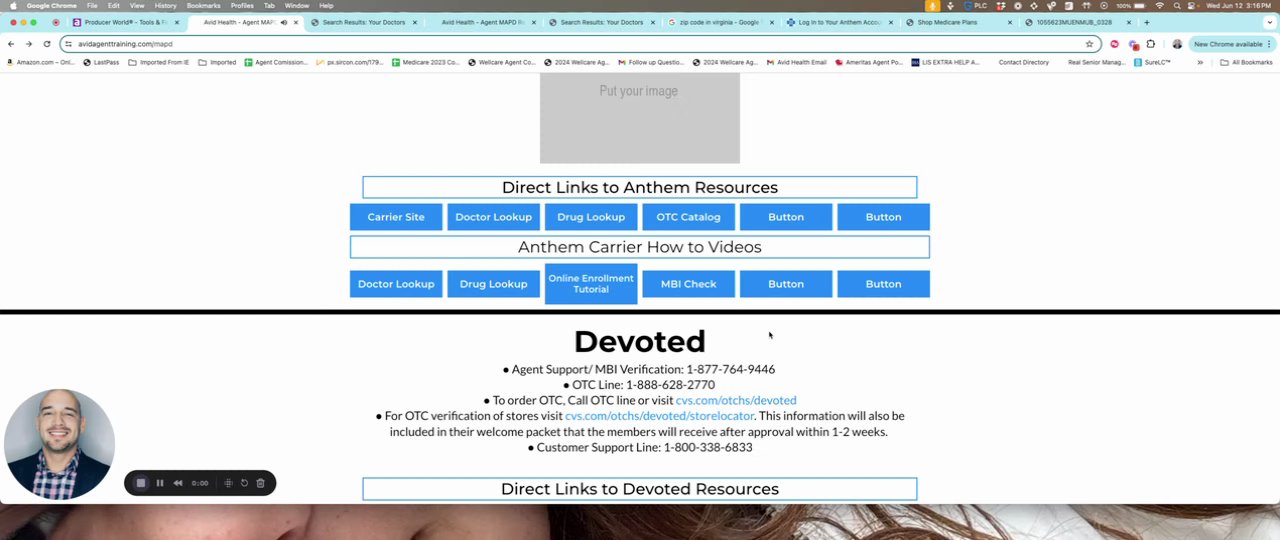Open the MBI Check how-to video
1280x540 pixels.
coord(688,284)
